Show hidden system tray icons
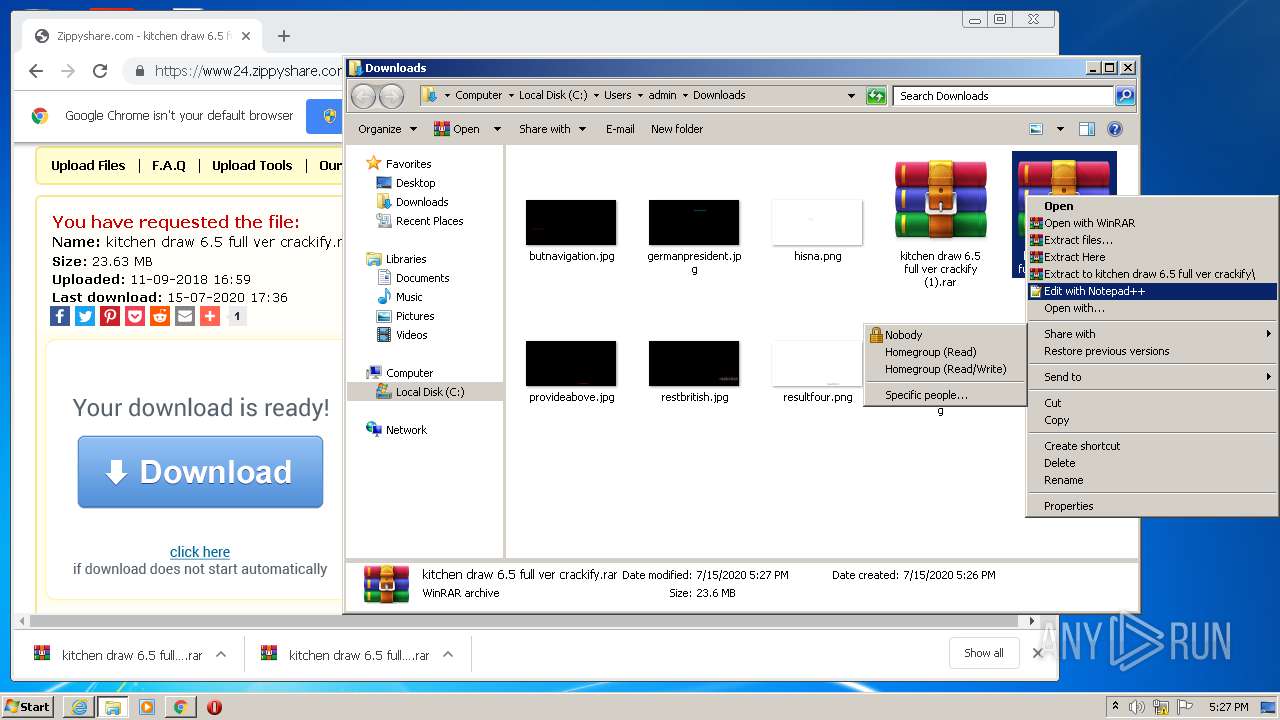Image resolution: width=1280 pixels, height=720 pixels. click(x=1115, y=707)
